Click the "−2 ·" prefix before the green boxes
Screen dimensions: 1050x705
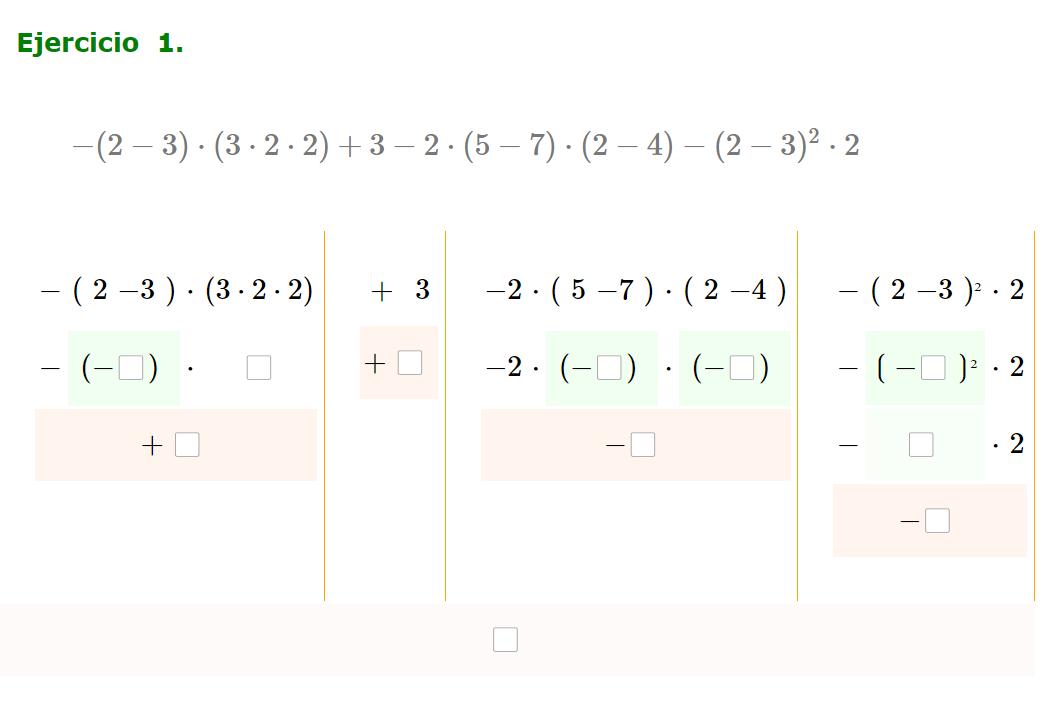click(x=513, y=368)
